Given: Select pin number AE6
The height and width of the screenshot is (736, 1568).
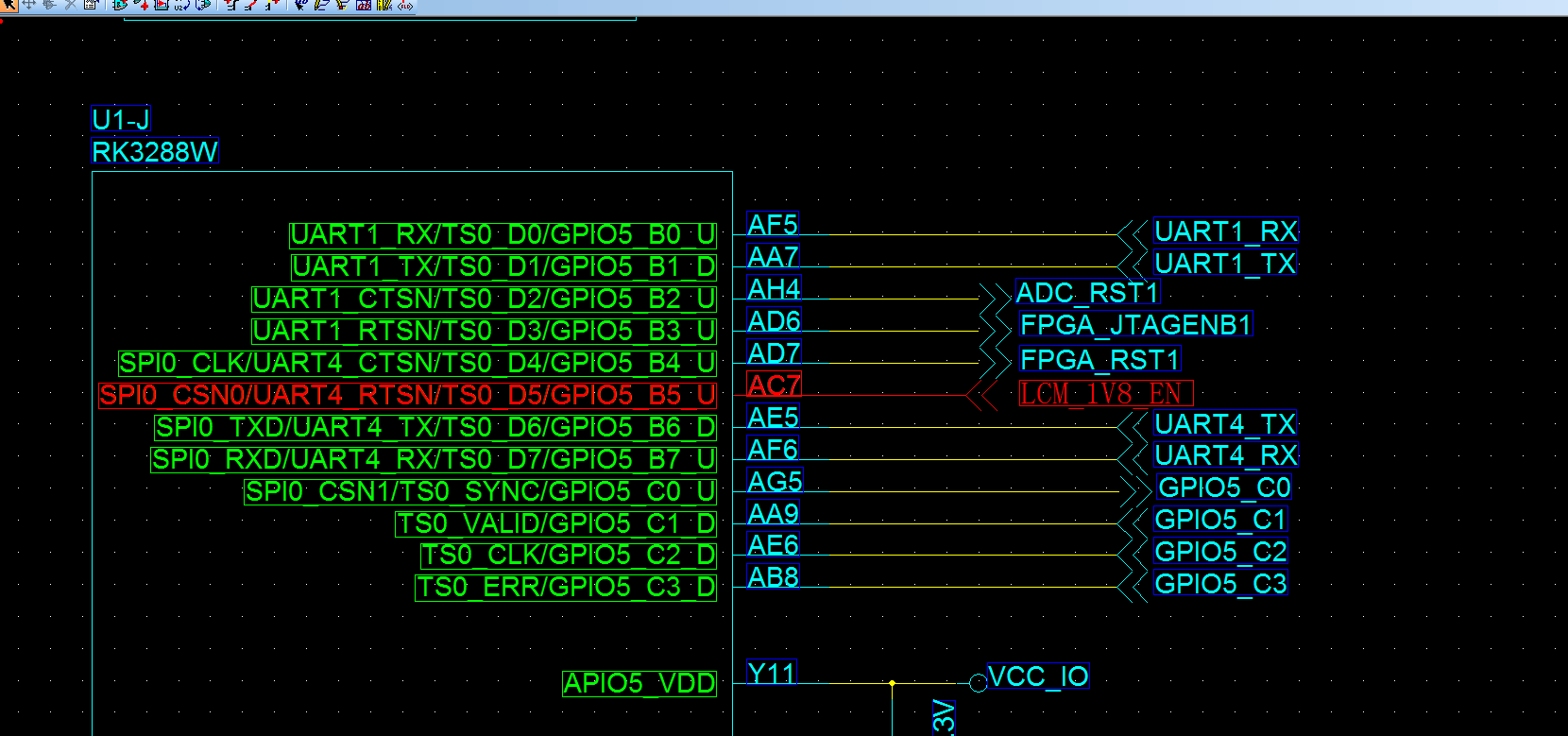Looking at the screenshot, I should coord(773,545).
